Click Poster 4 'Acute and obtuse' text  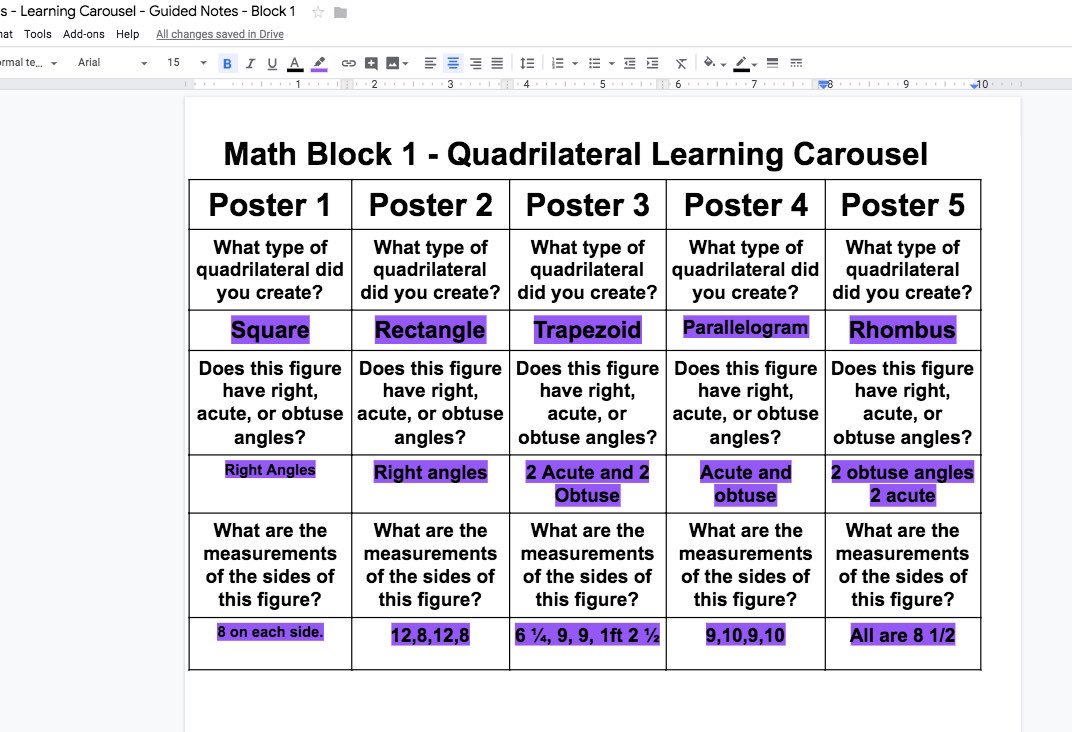(x=746, y=484)
